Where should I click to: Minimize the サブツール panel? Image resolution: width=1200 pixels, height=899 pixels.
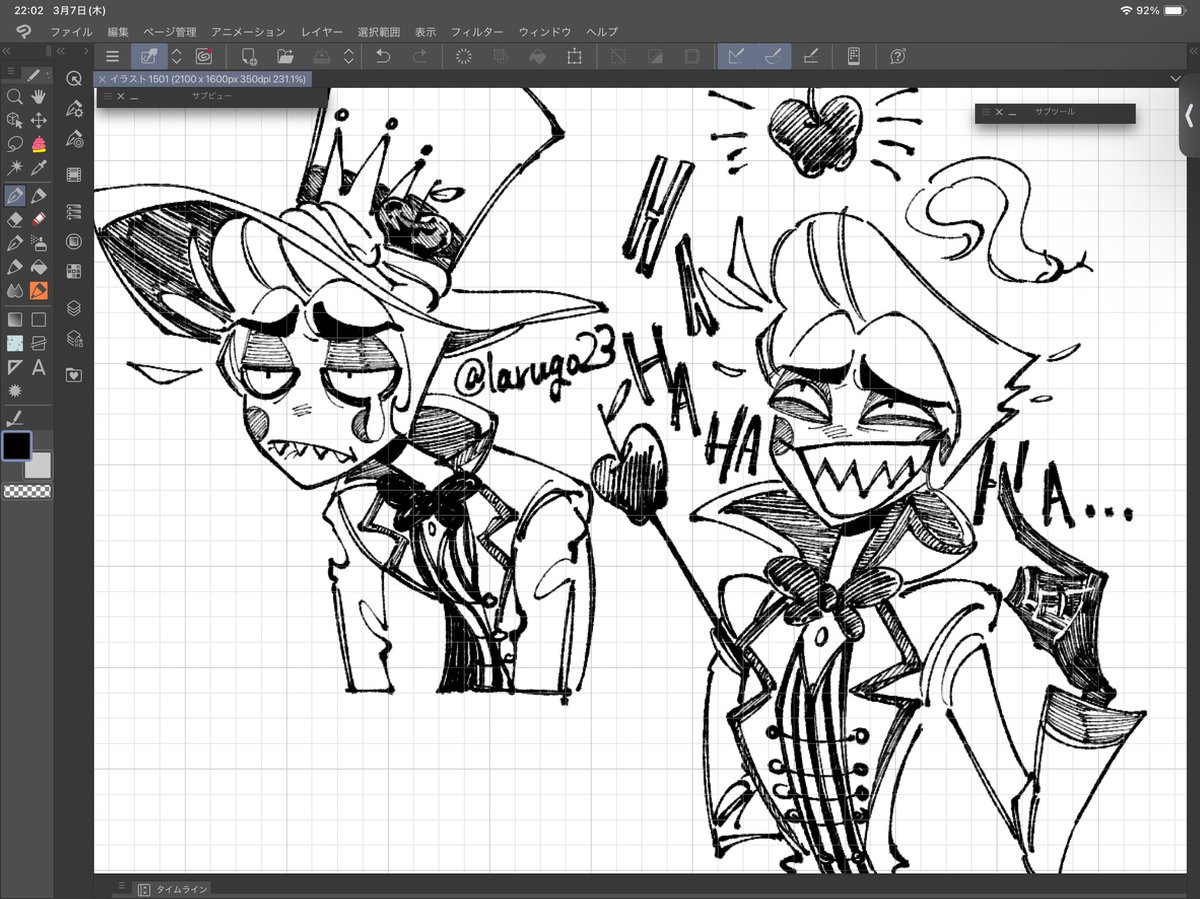(x=1013, y=113)
